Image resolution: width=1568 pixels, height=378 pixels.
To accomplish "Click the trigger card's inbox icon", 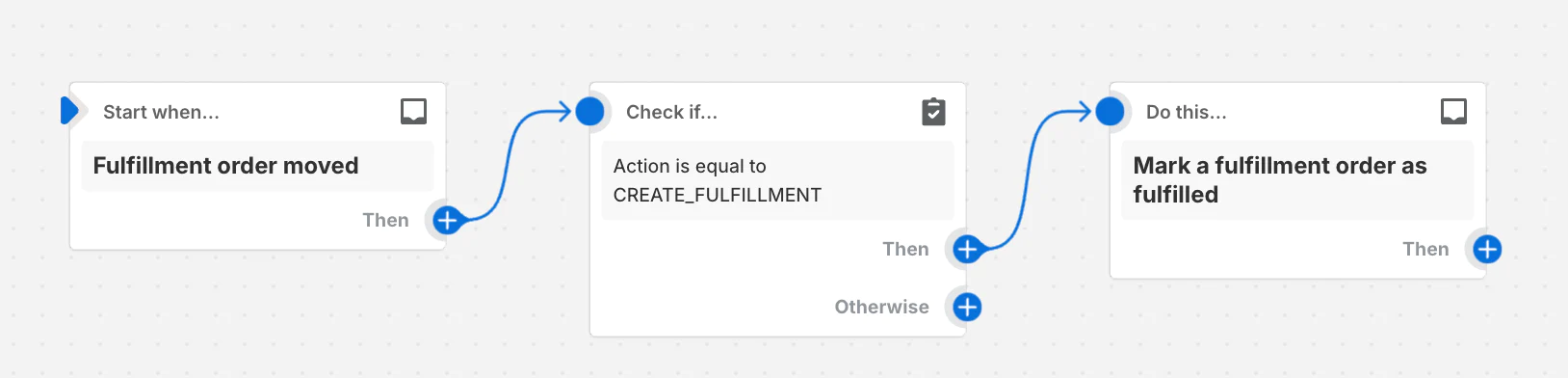I will click(x=413, y=112).
